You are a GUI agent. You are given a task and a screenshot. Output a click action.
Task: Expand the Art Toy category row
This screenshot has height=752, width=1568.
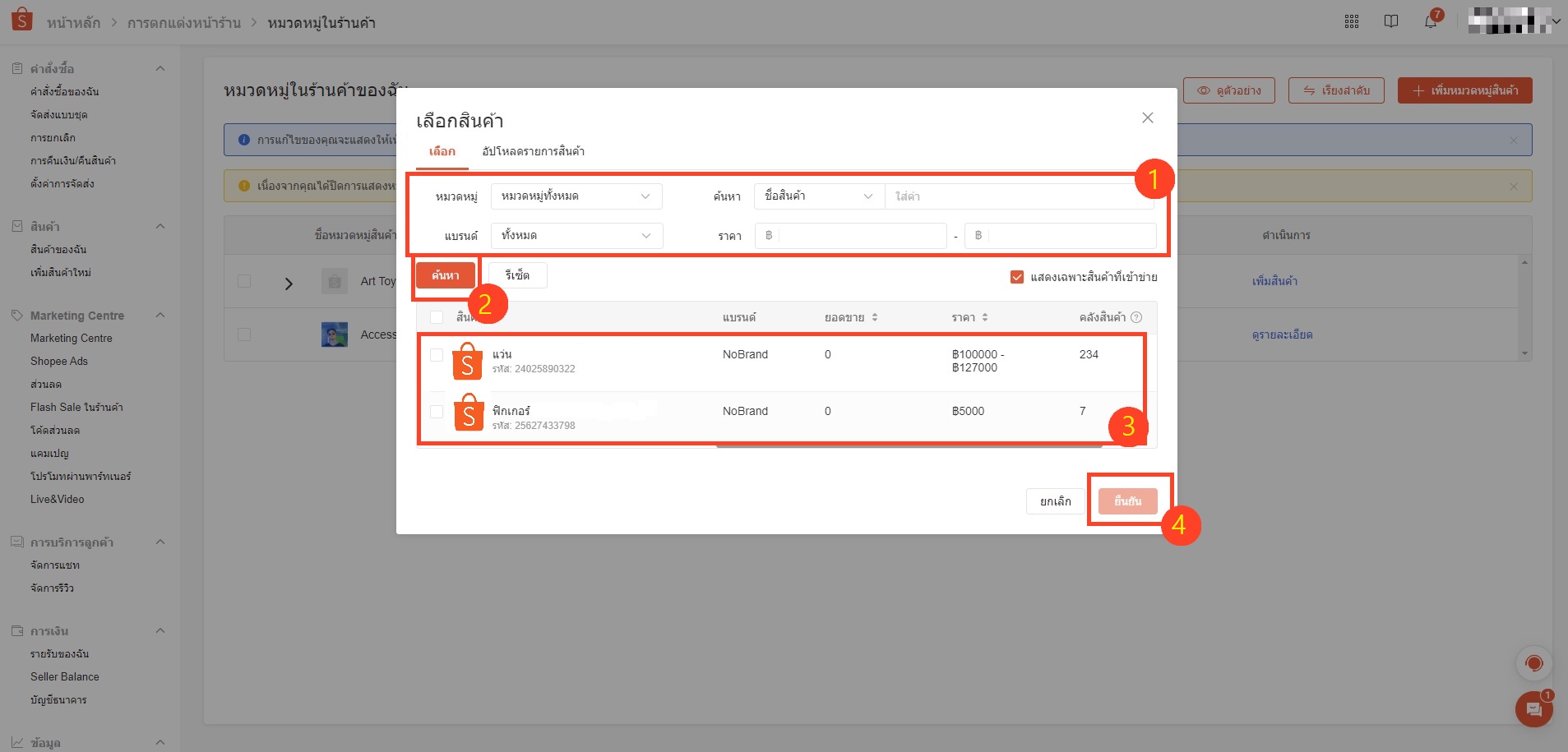[x=289, y=284]
